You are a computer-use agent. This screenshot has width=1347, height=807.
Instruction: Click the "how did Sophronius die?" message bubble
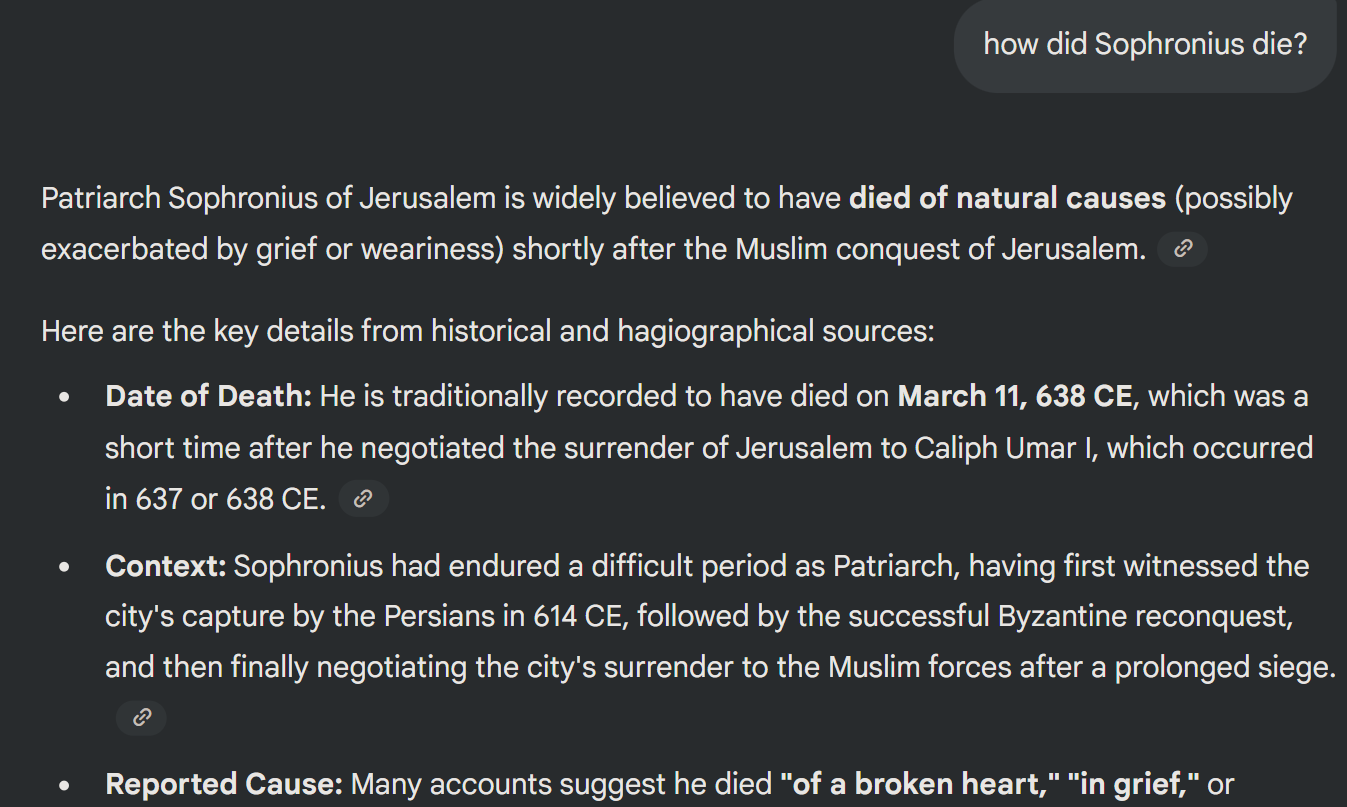pyautogui.click(x=1145, y=45)
